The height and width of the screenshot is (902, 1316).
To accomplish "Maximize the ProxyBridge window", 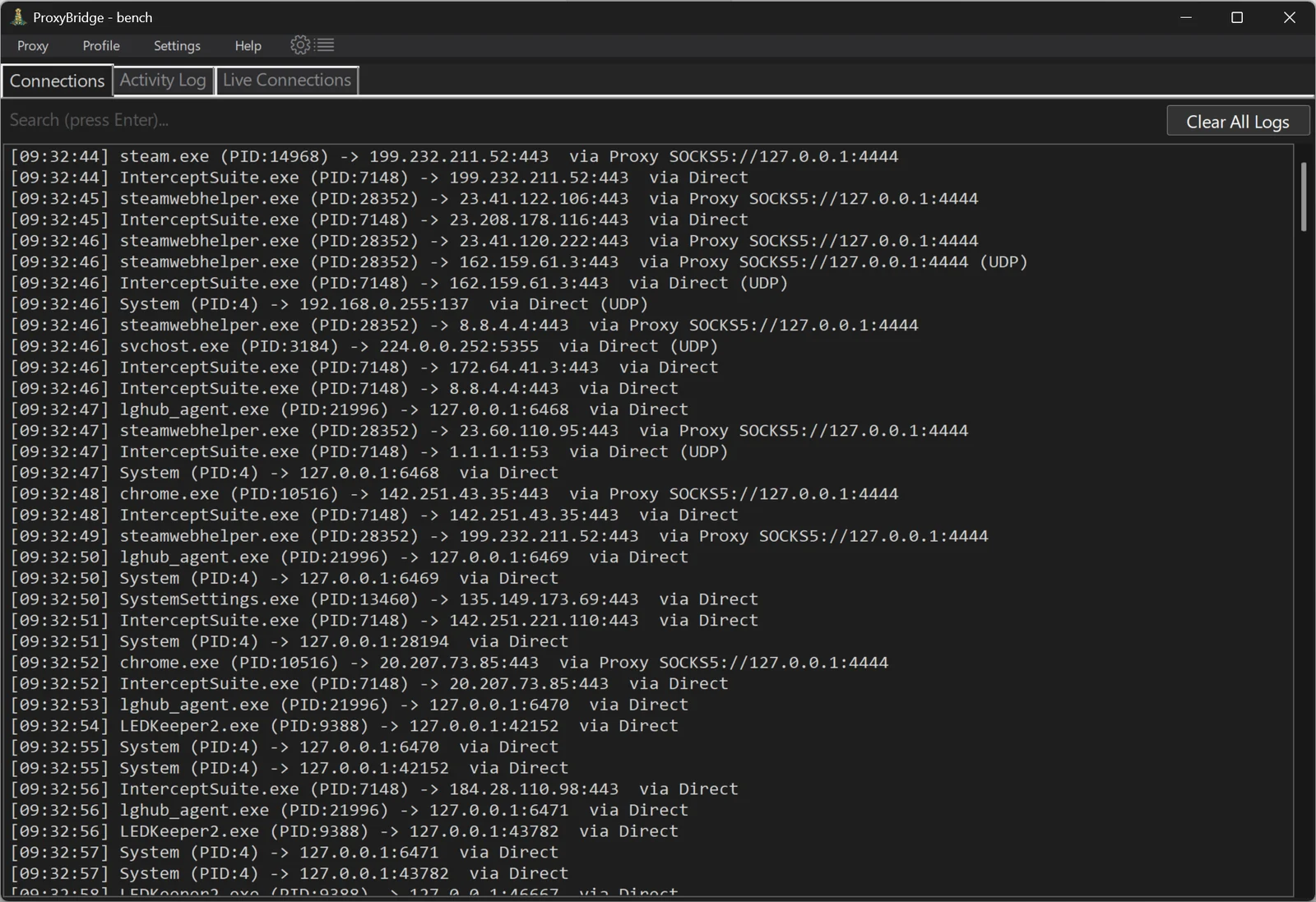I will point(1237,17).
